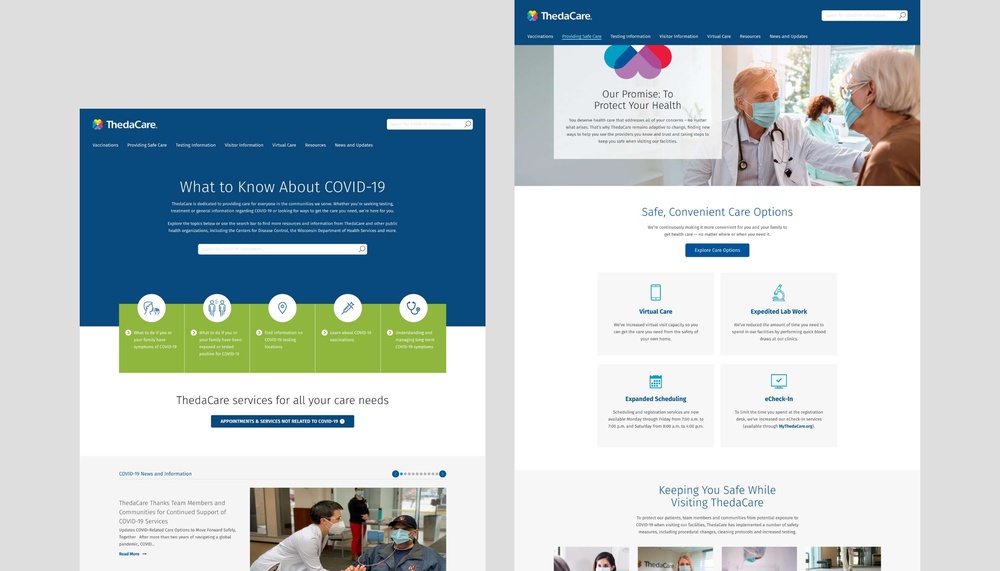Image resolution: width=1000 pixels, height=571 pixels.
Task: Open Resources in the left page navigation
Action: click(x=315, y=145)
